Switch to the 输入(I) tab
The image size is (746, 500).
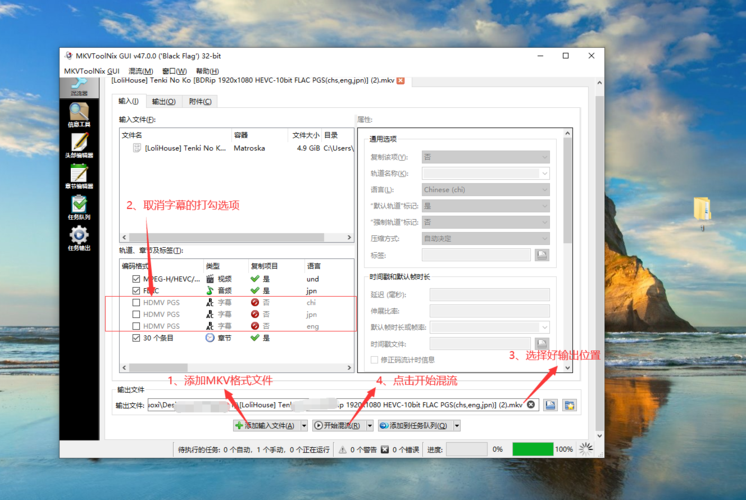[x=128, y=101]
